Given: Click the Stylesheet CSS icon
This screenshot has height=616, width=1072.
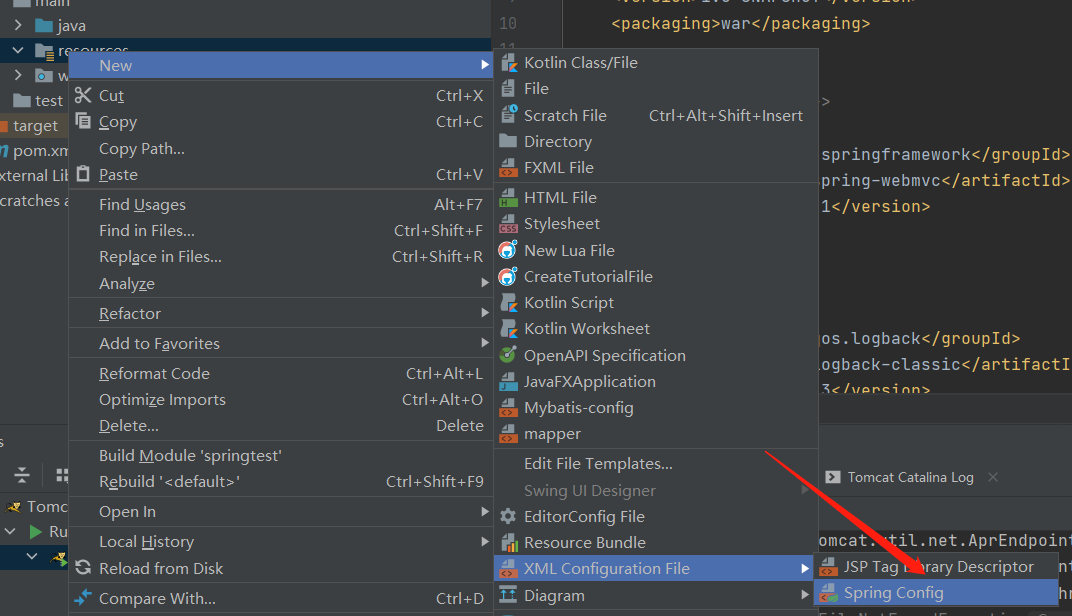Looking at the screenshot, I should tap(508, 224).
